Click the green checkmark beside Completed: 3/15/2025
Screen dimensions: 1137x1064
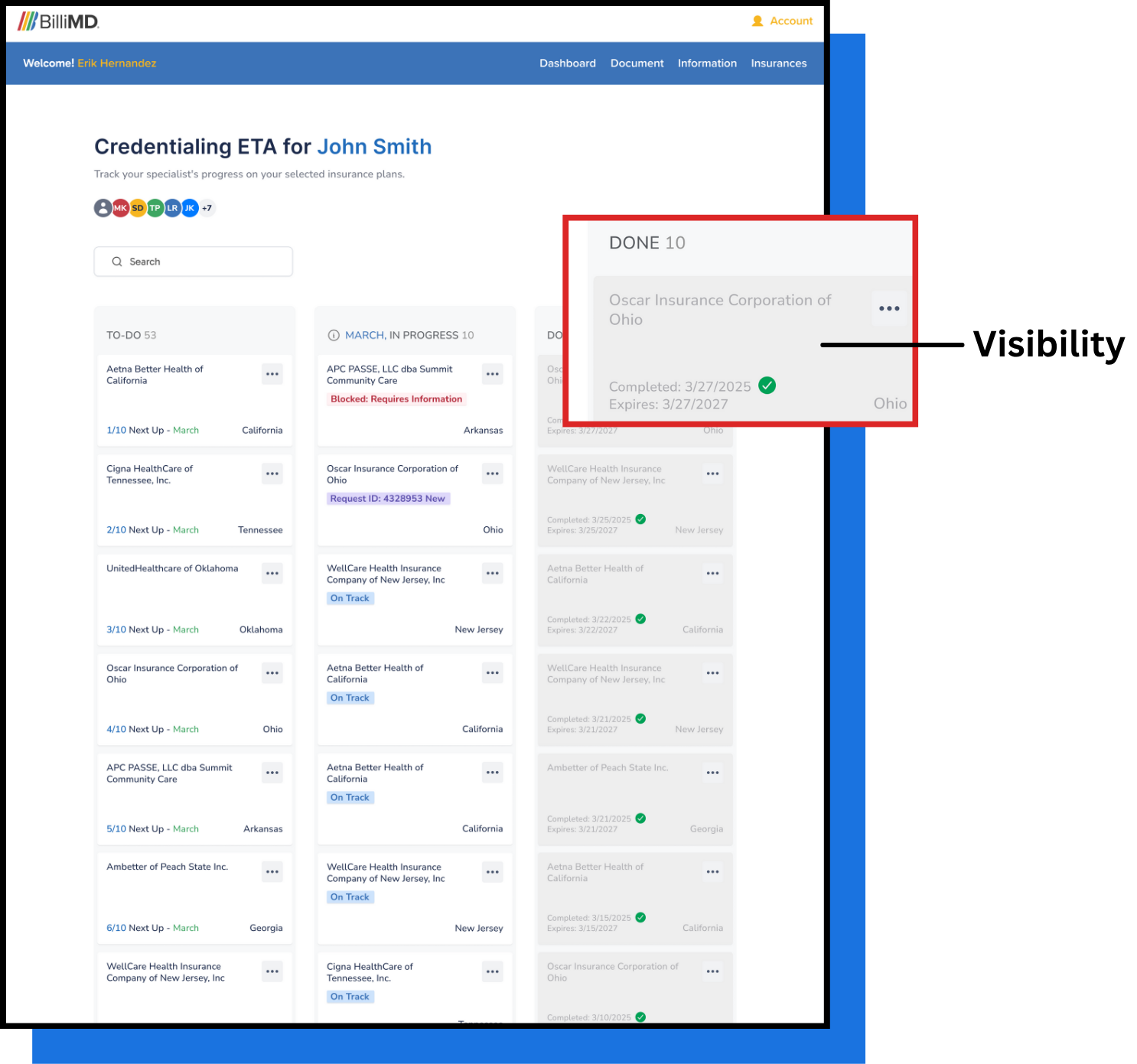pos(641,917)
